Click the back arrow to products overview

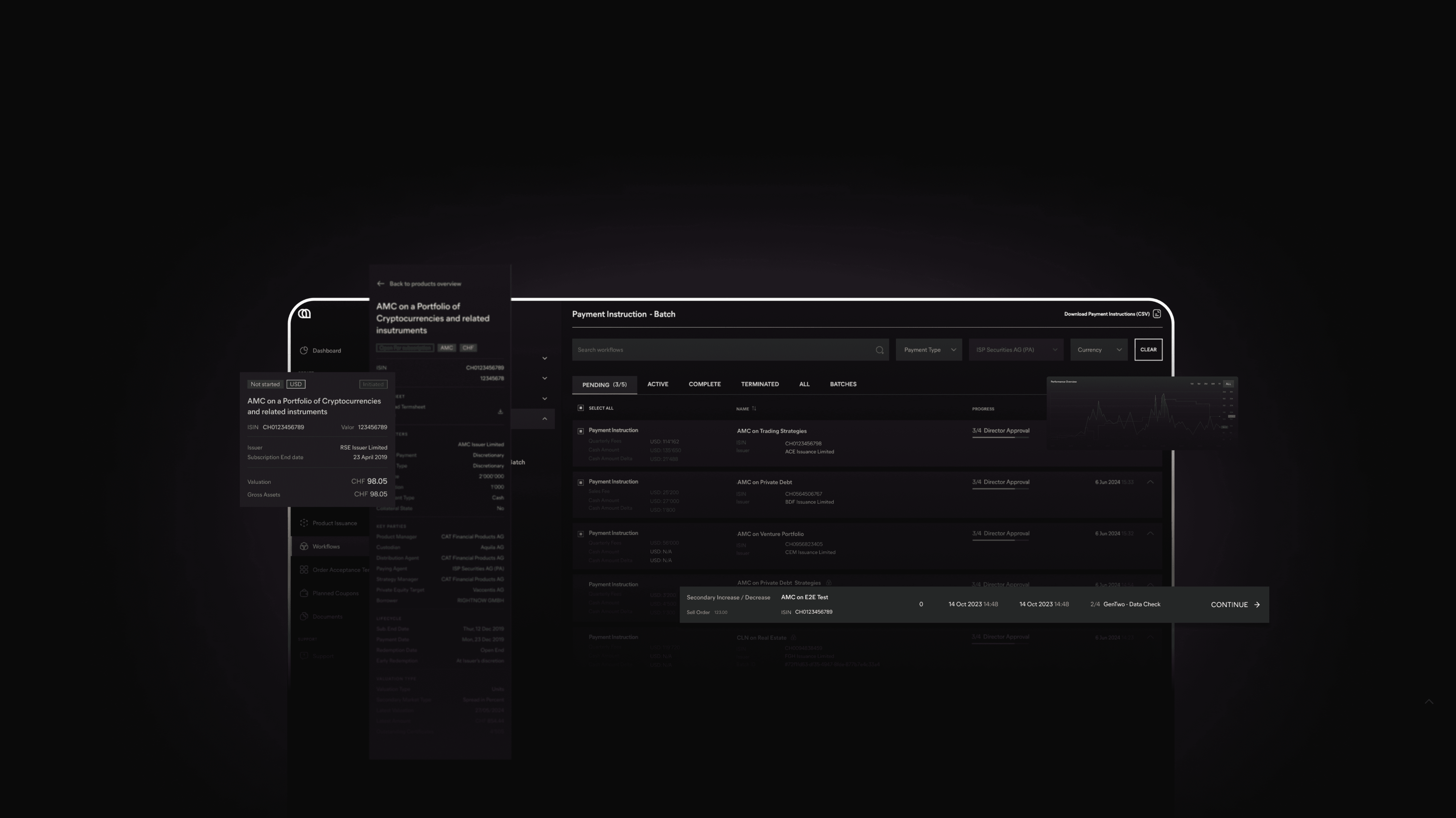pyautogui.click(x=380, y=284)
